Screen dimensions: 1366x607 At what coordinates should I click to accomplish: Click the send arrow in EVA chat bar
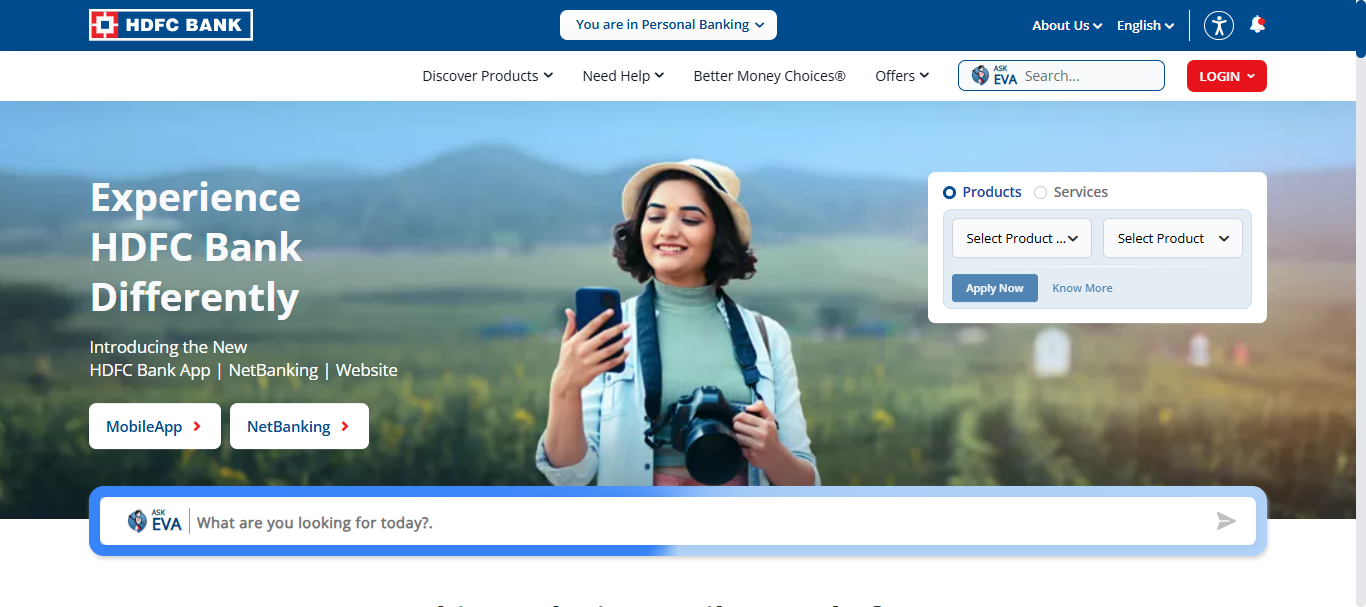pyautogui.click(x=1226, y=521)
